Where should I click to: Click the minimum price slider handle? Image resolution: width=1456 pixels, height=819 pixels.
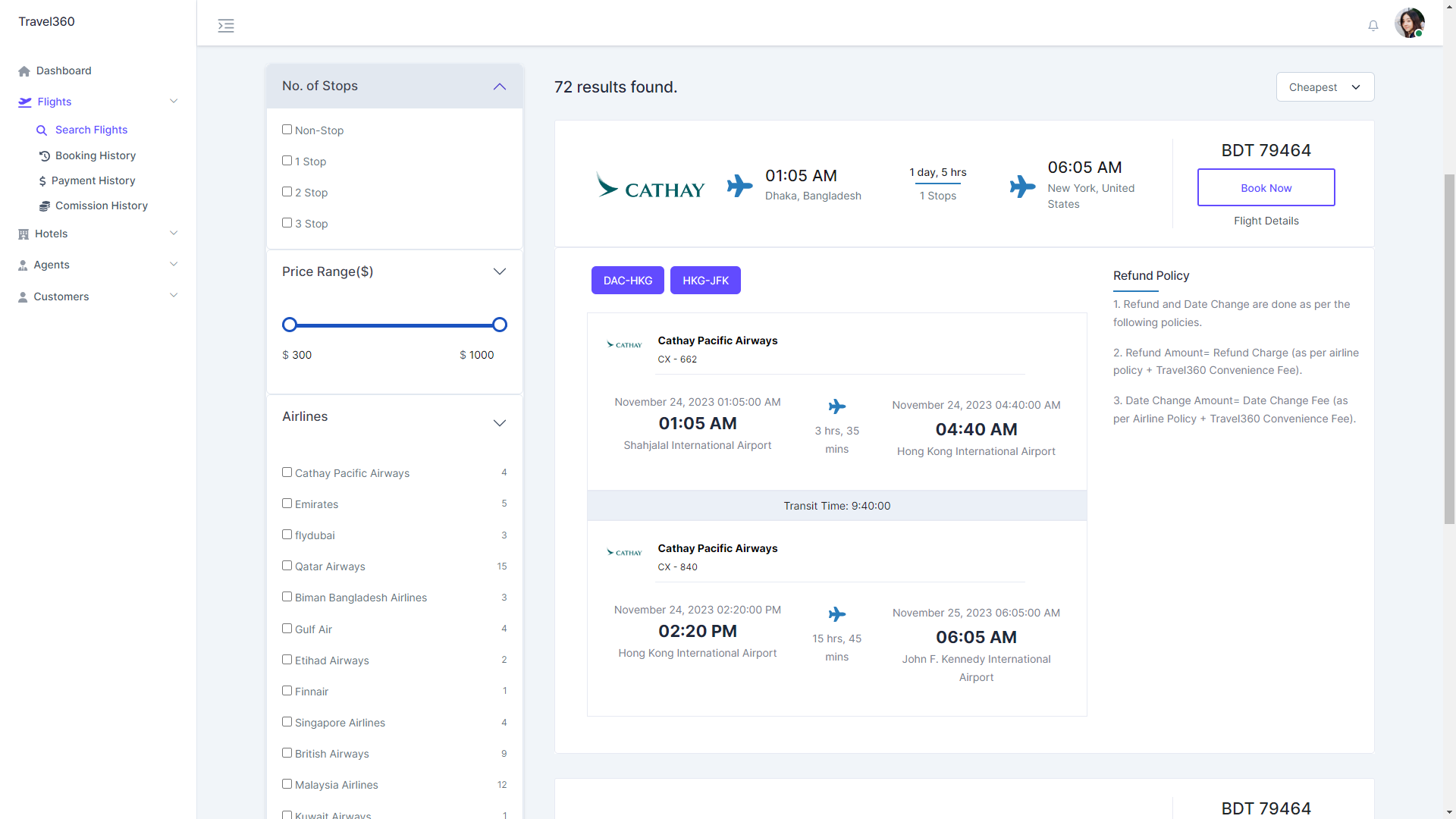click(290, 325)
